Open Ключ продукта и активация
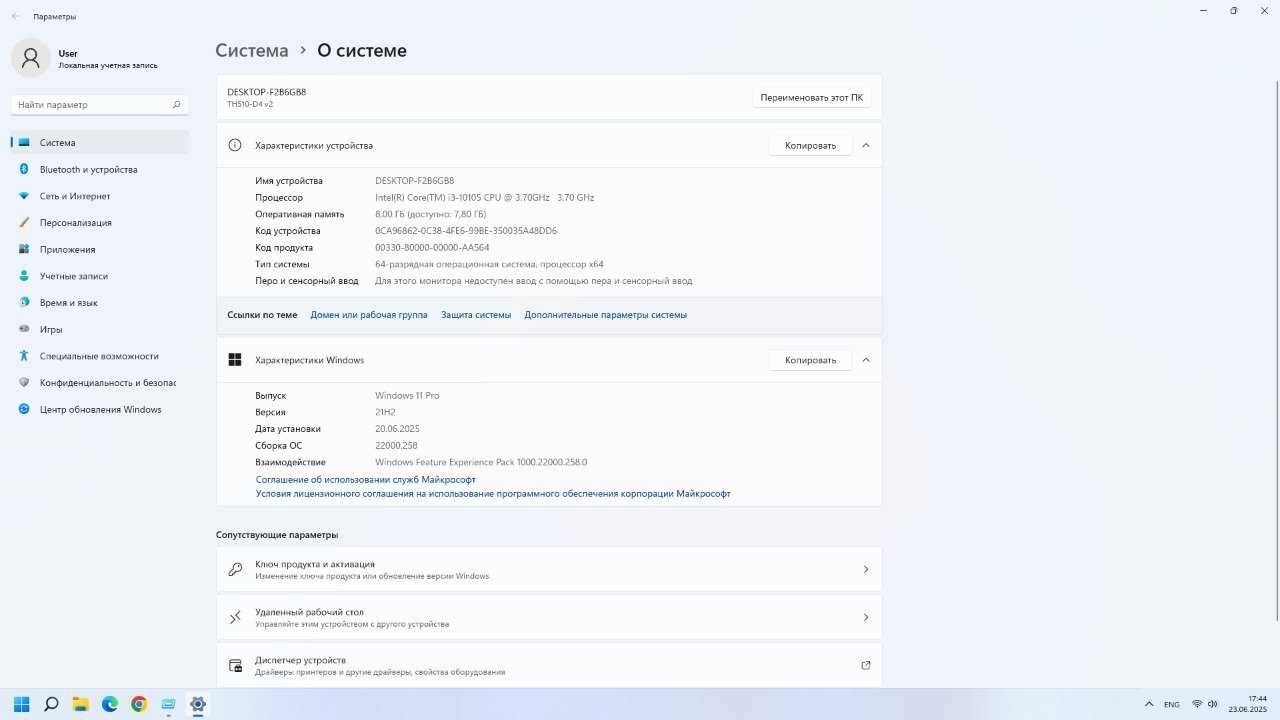The image size is (1280, 720). click(x=549, y=569)
